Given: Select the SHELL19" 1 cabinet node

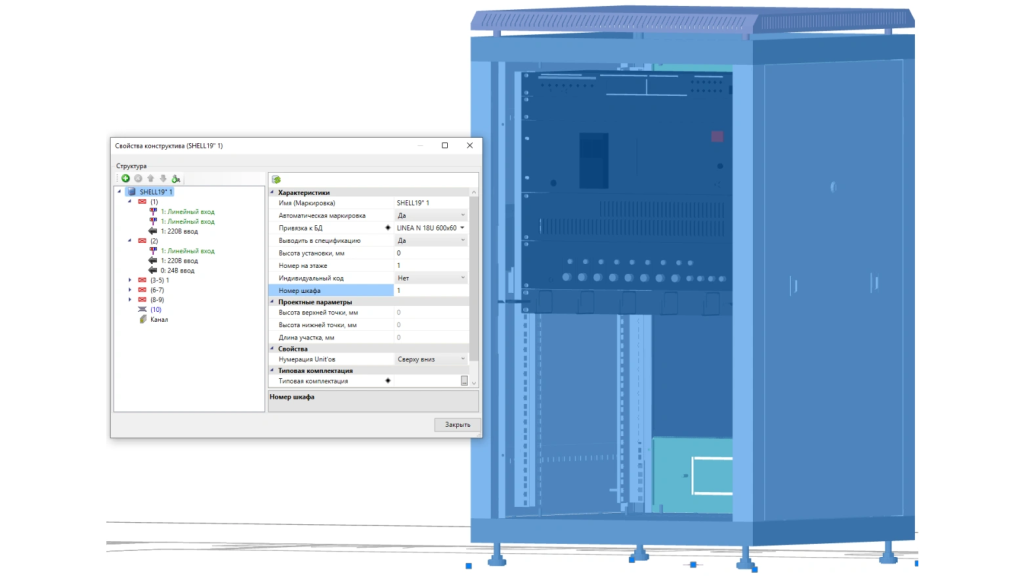Looking at the screenshot, I should (x=155, y=191).
